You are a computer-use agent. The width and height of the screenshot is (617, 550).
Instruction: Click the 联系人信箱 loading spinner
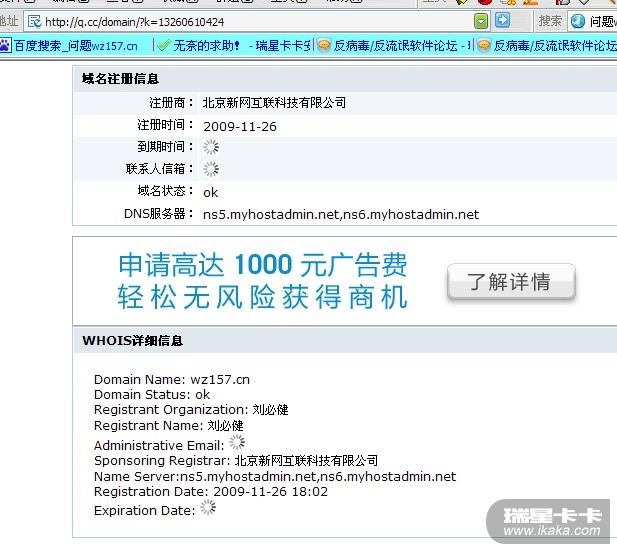pos(211,169)
